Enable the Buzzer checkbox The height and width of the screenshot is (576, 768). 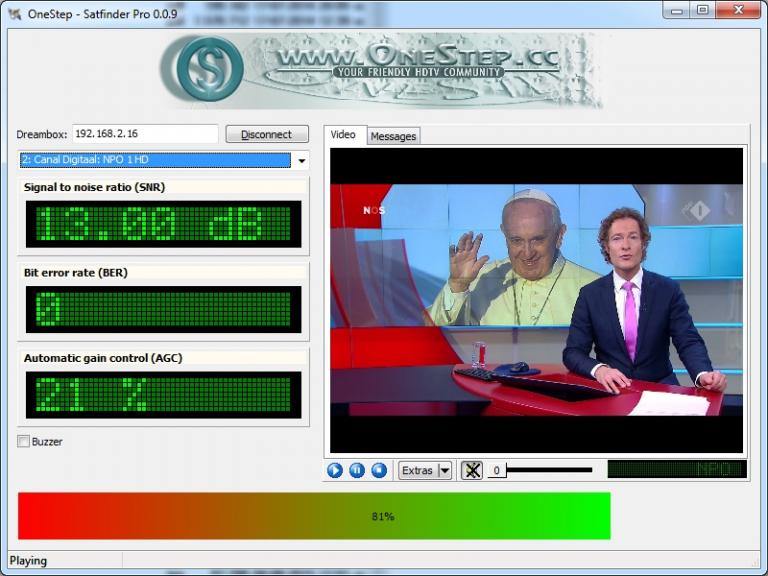(x=24, y=441)
